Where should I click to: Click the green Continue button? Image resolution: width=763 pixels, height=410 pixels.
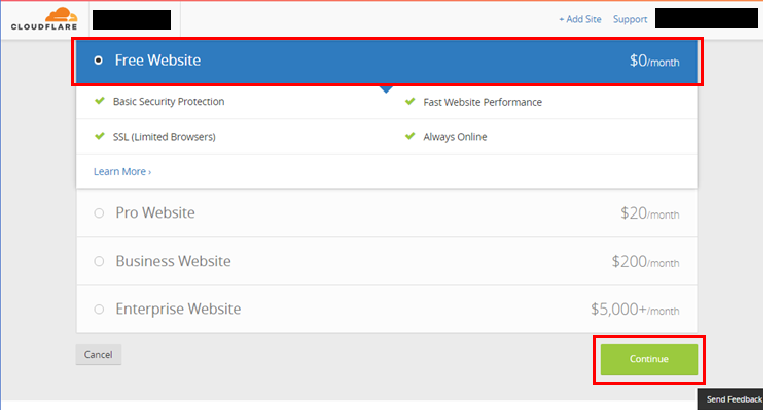(649, 359)
